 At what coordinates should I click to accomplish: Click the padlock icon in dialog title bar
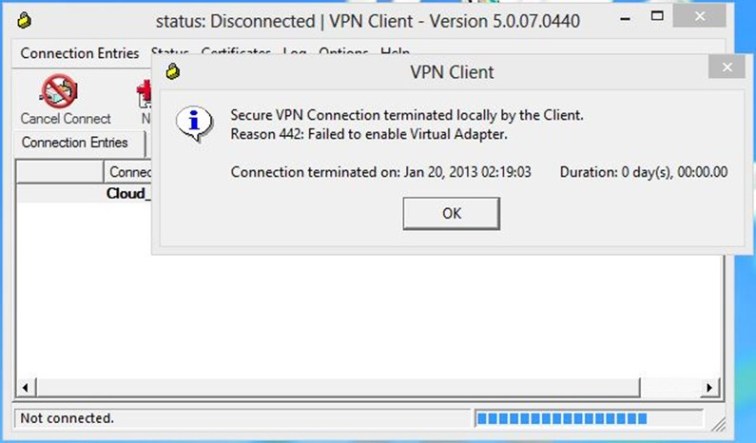[x=174, y=72]
